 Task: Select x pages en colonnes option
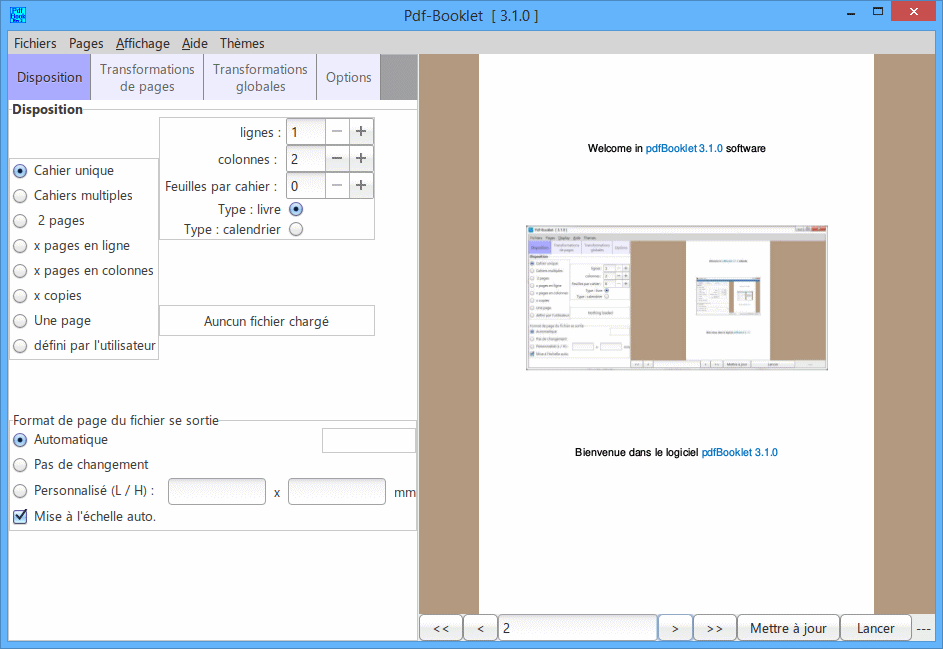coord(20,271)
